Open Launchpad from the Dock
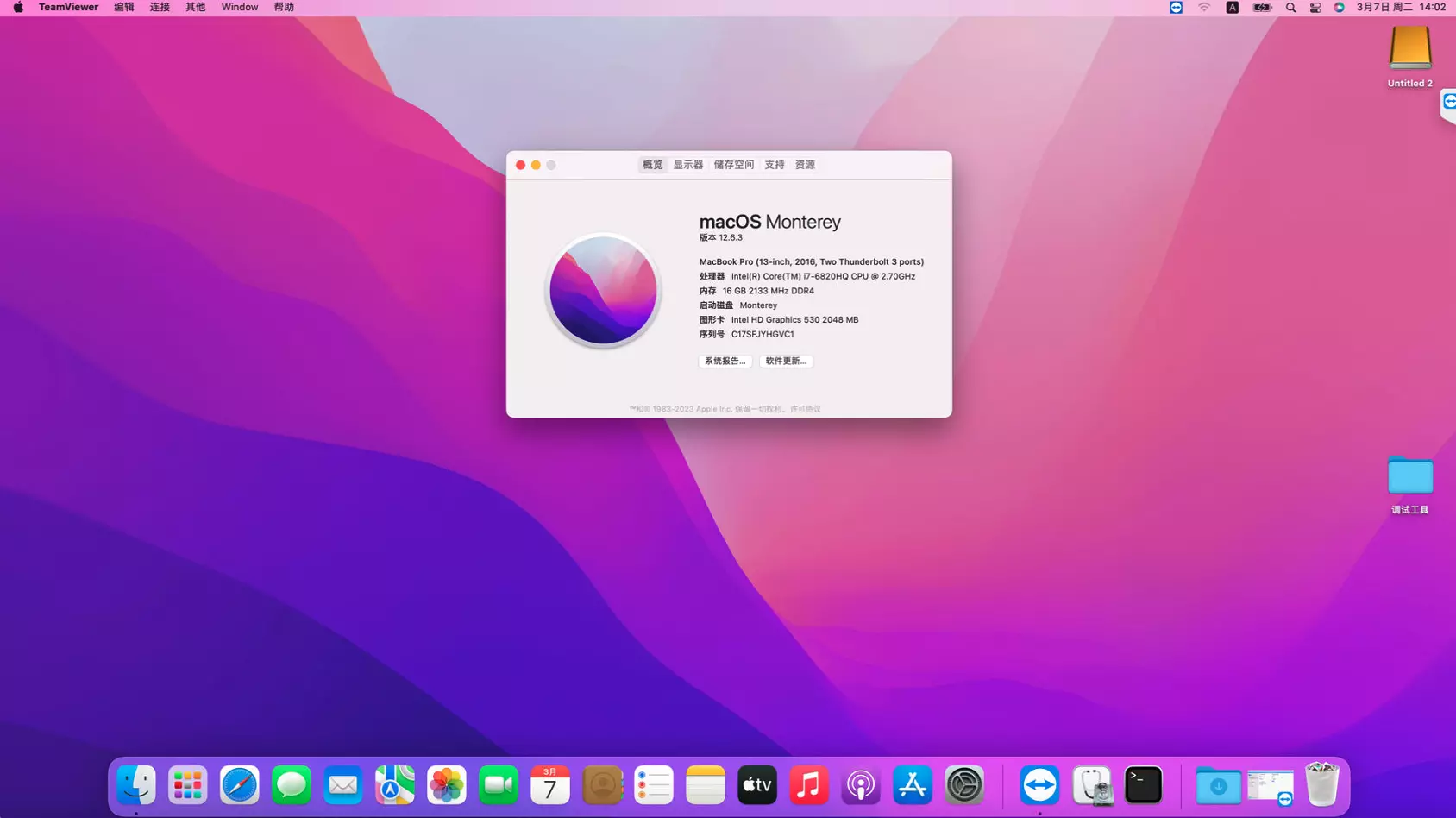 [187, 784]
